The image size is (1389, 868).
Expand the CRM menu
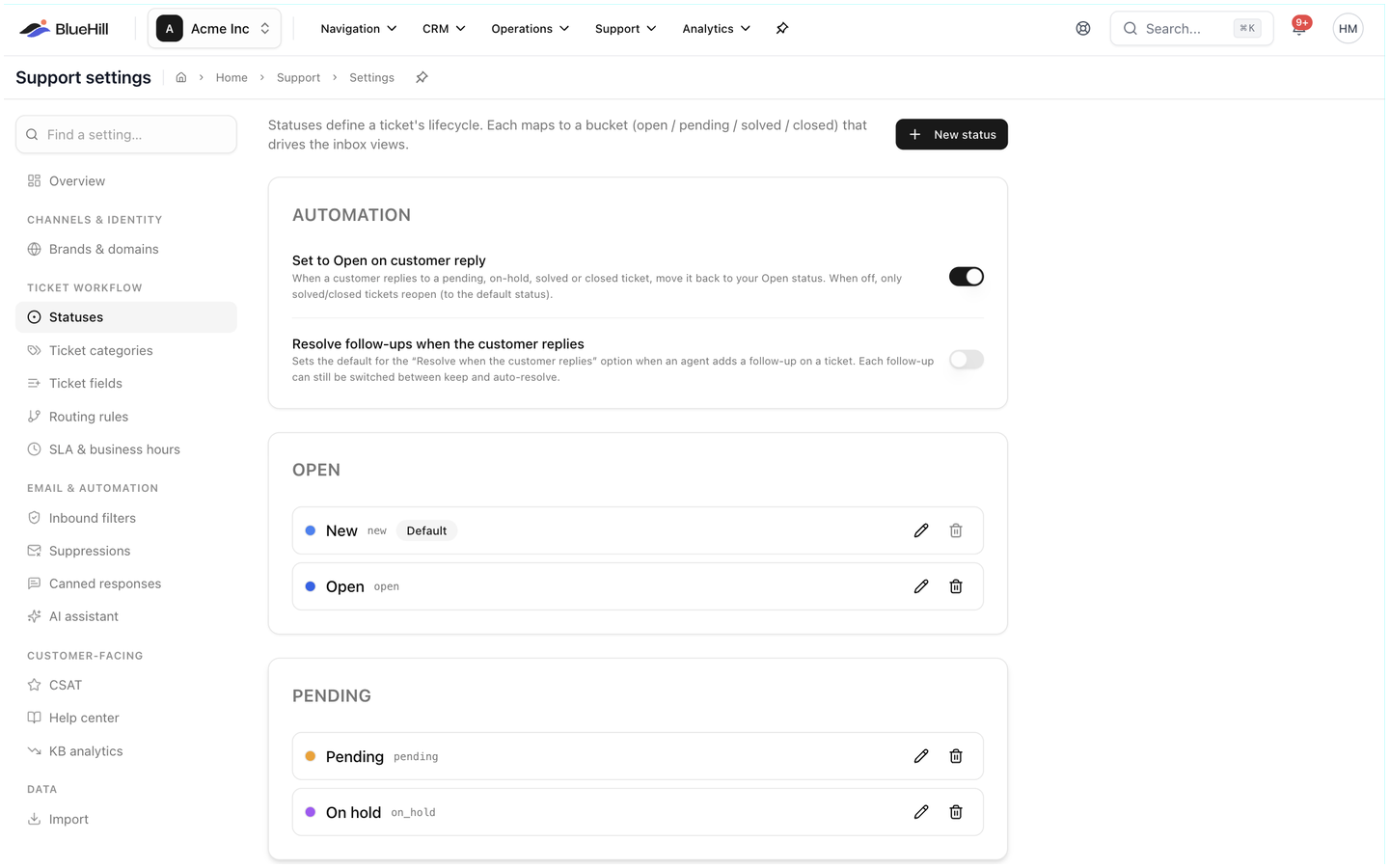(x=444, y=28)
